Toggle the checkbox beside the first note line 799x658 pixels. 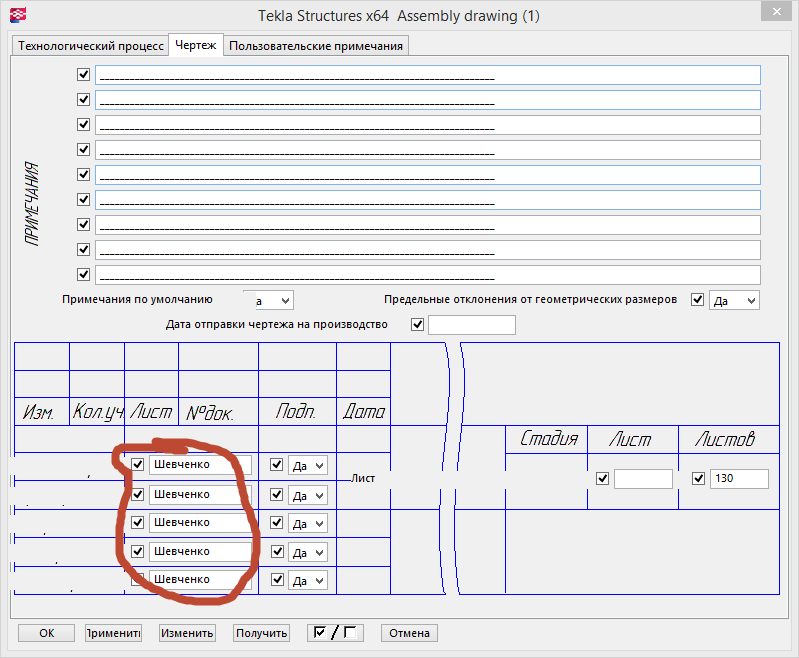(84, 75)
